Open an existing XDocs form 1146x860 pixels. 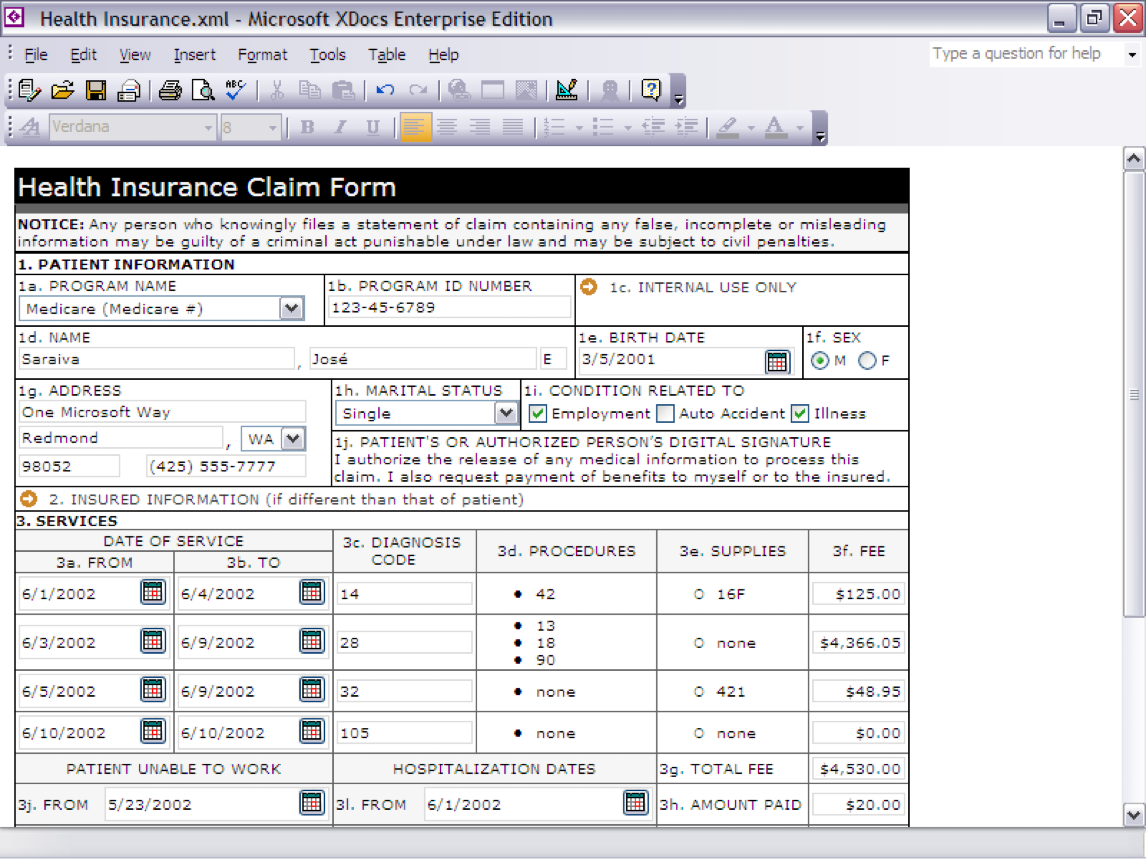[x=62, y=89]
